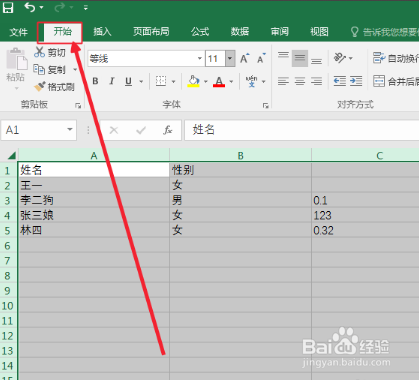Select row 3 header

point(8,201)
